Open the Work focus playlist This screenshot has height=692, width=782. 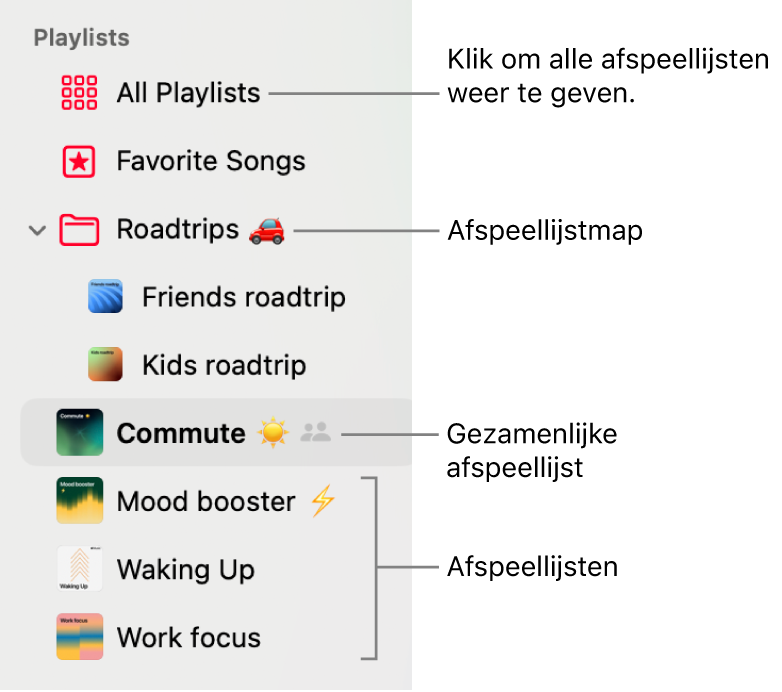(189, 638)
